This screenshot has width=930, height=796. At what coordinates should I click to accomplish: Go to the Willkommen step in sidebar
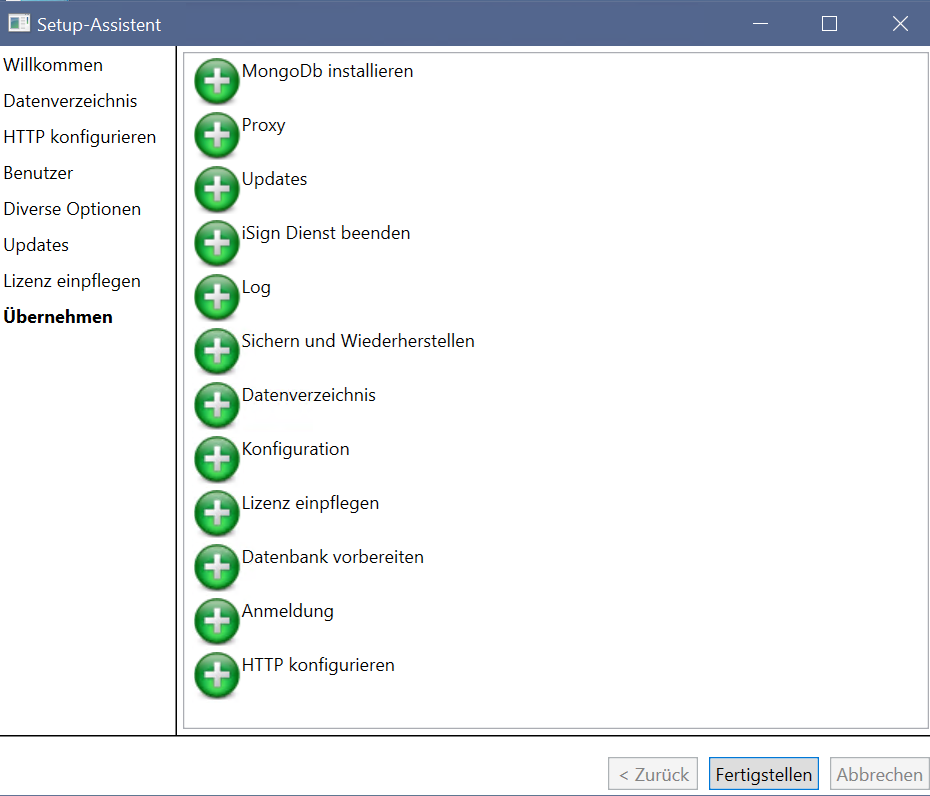coord(53,65)
